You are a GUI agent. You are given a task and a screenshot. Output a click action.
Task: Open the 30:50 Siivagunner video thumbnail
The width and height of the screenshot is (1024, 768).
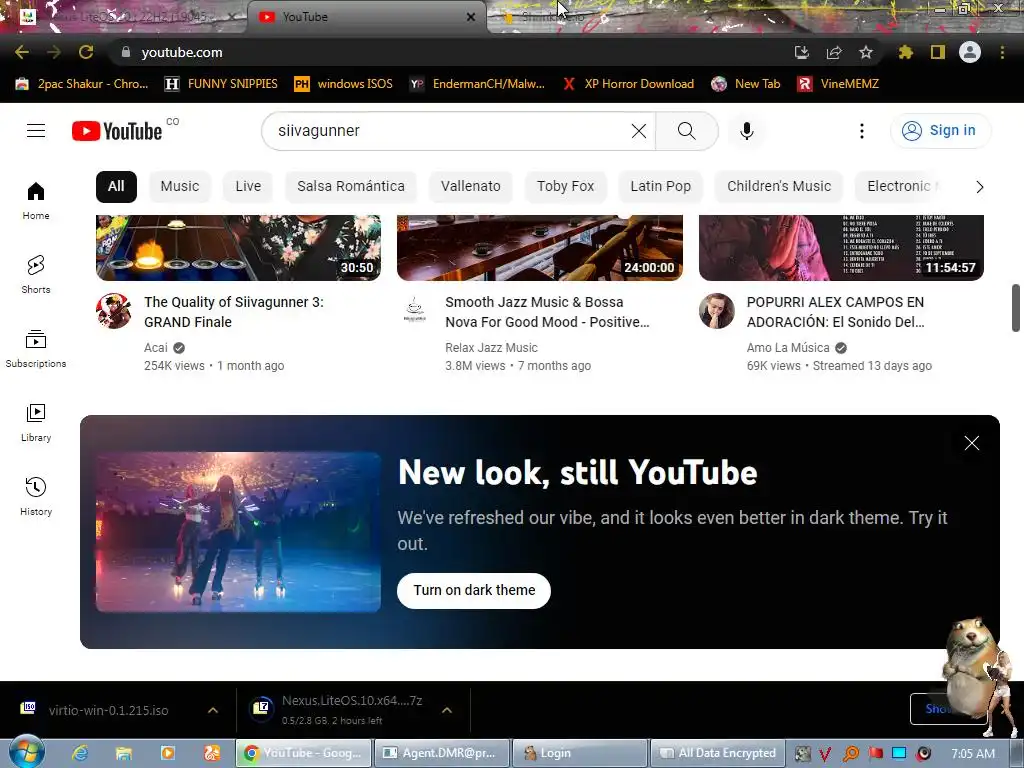pyautogui.click(x=238, y=248)
